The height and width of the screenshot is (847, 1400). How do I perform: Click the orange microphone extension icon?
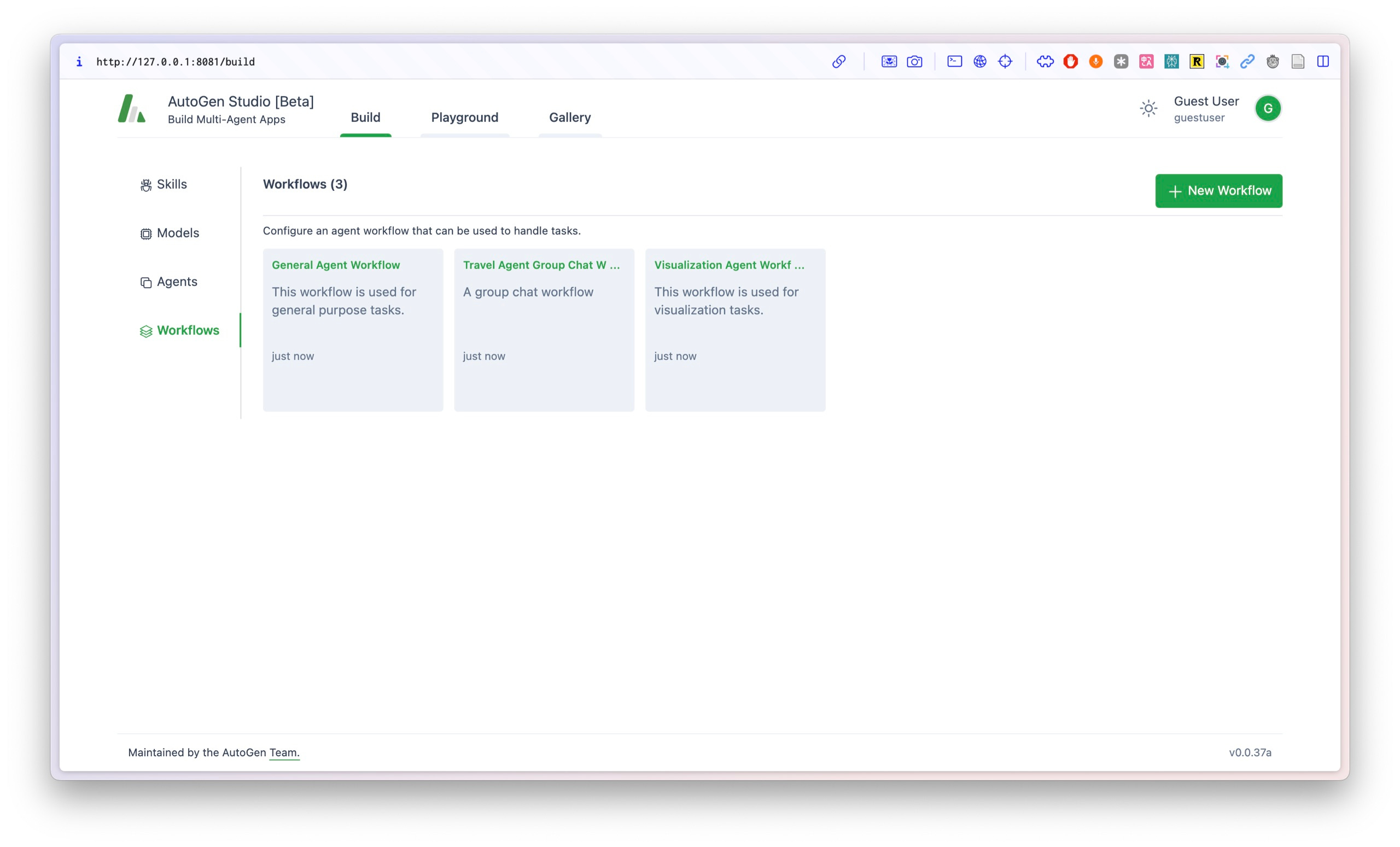pyautogui.click(x=1095, y=61)
